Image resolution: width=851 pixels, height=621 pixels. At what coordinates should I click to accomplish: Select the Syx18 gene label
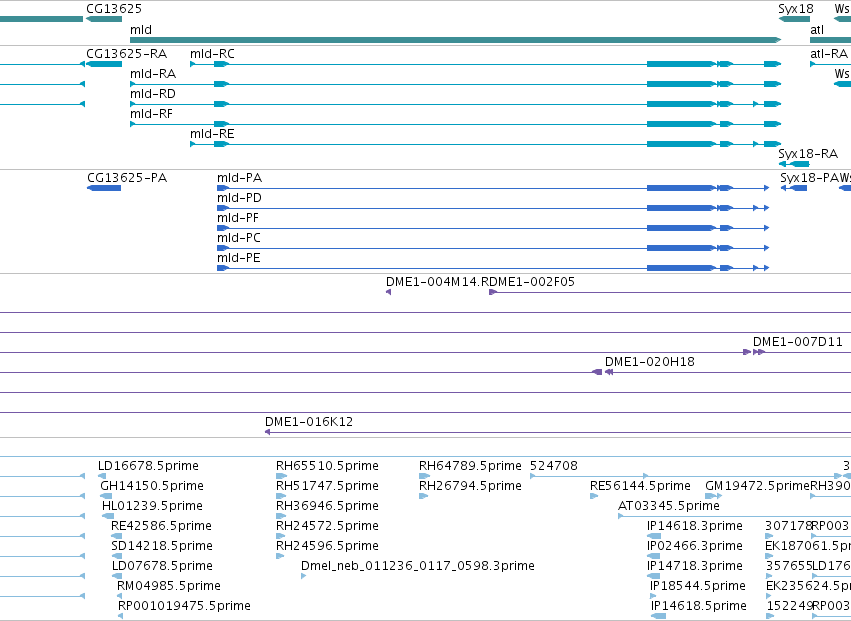[x=796, y=9]
